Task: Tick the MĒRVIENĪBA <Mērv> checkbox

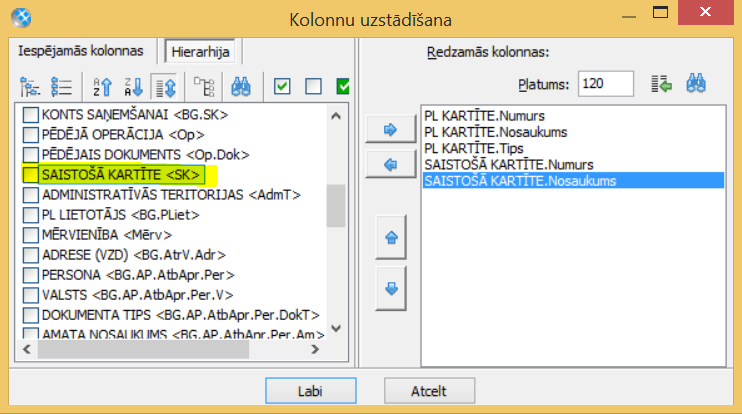Action: coord(31,235)
